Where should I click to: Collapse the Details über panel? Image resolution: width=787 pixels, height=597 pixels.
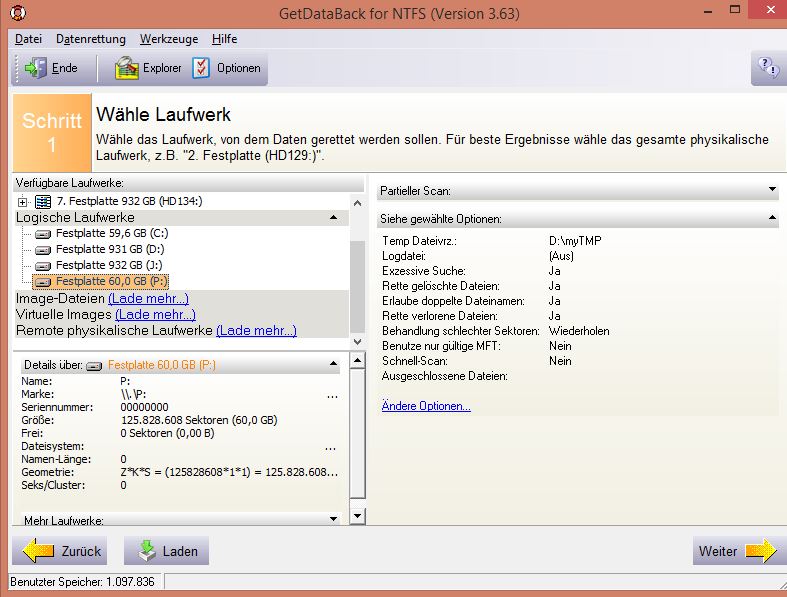(x=333, y=363)
